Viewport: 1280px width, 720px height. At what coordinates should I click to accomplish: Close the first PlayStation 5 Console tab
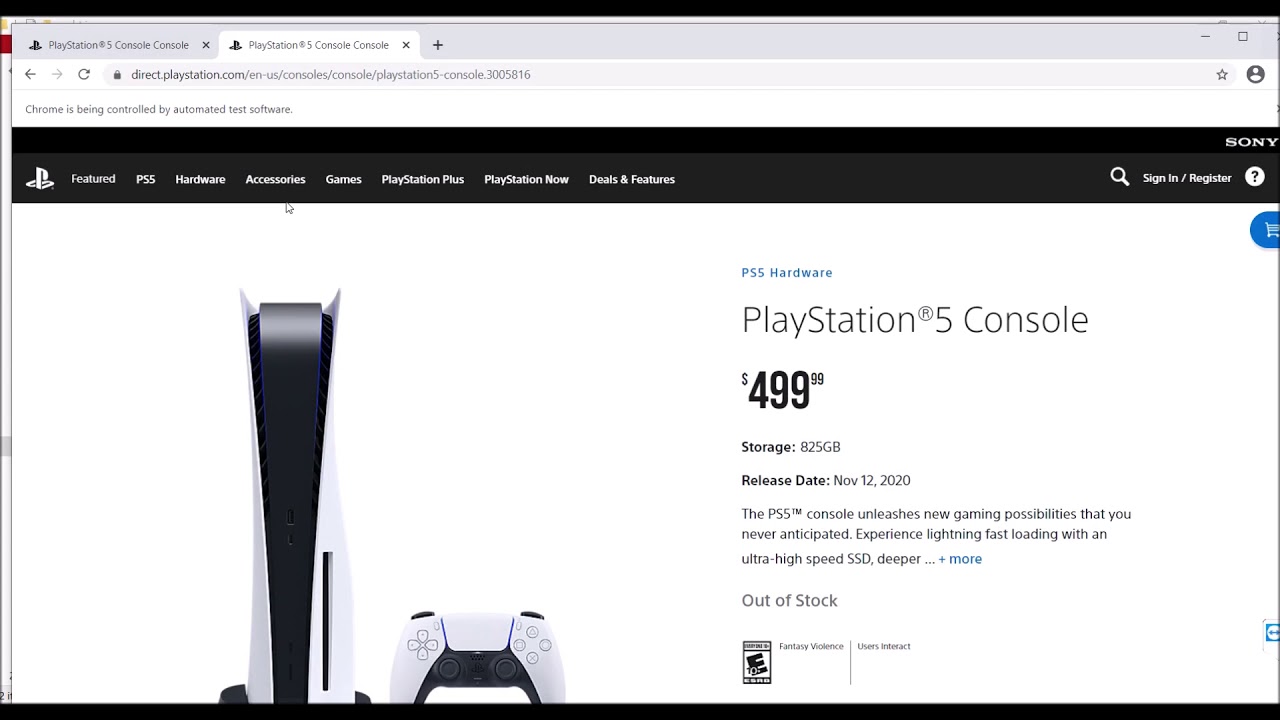point(206,45)
